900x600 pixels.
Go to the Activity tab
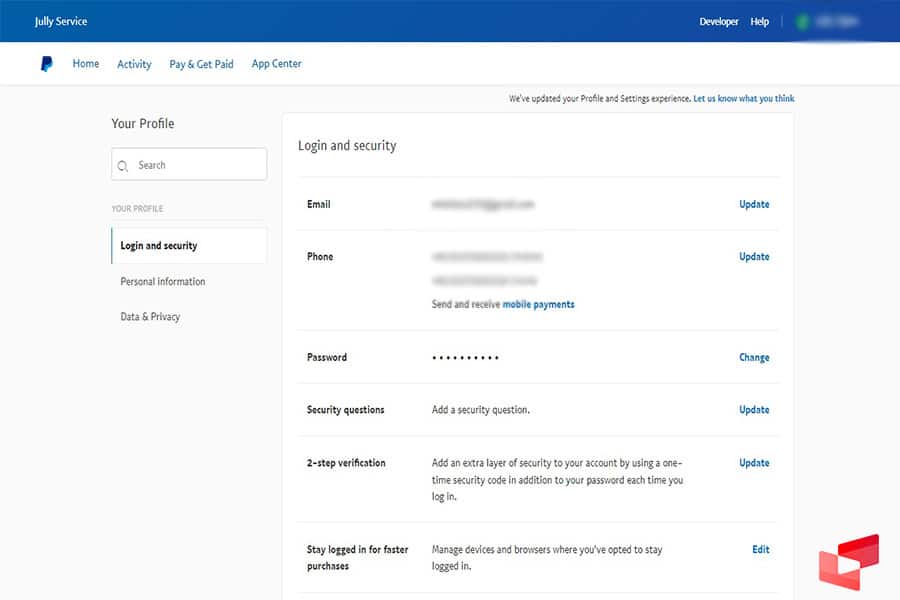(x=134, y=64)
